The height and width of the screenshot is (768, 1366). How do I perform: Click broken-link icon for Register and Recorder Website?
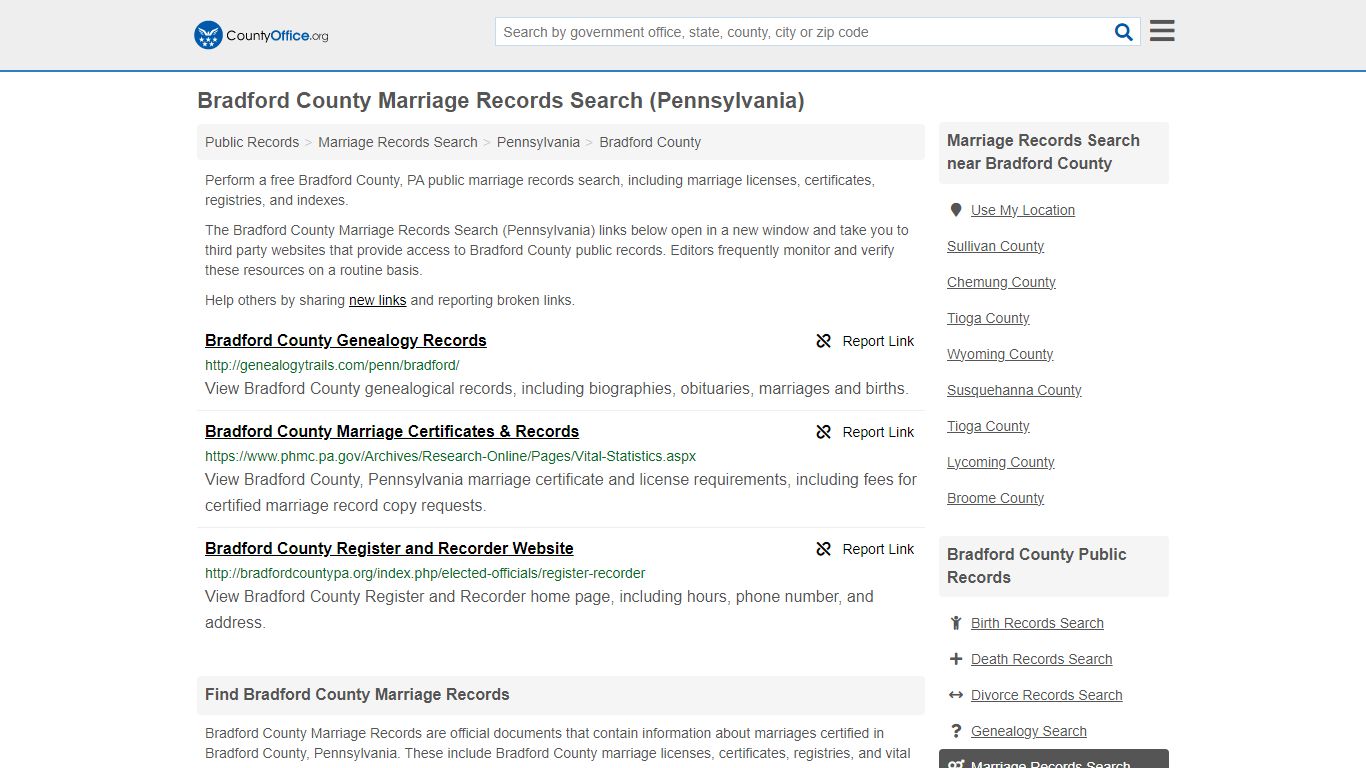[824, 549]
